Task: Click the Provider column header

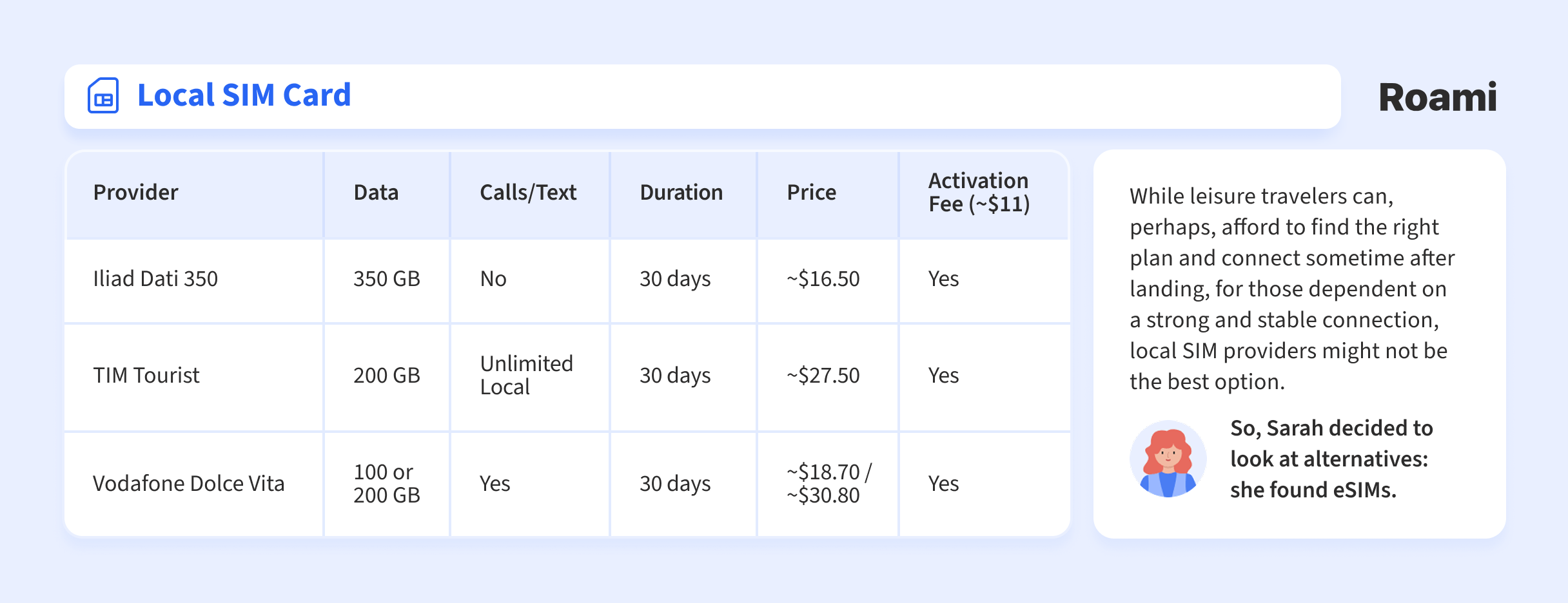Action: [135, 193]
